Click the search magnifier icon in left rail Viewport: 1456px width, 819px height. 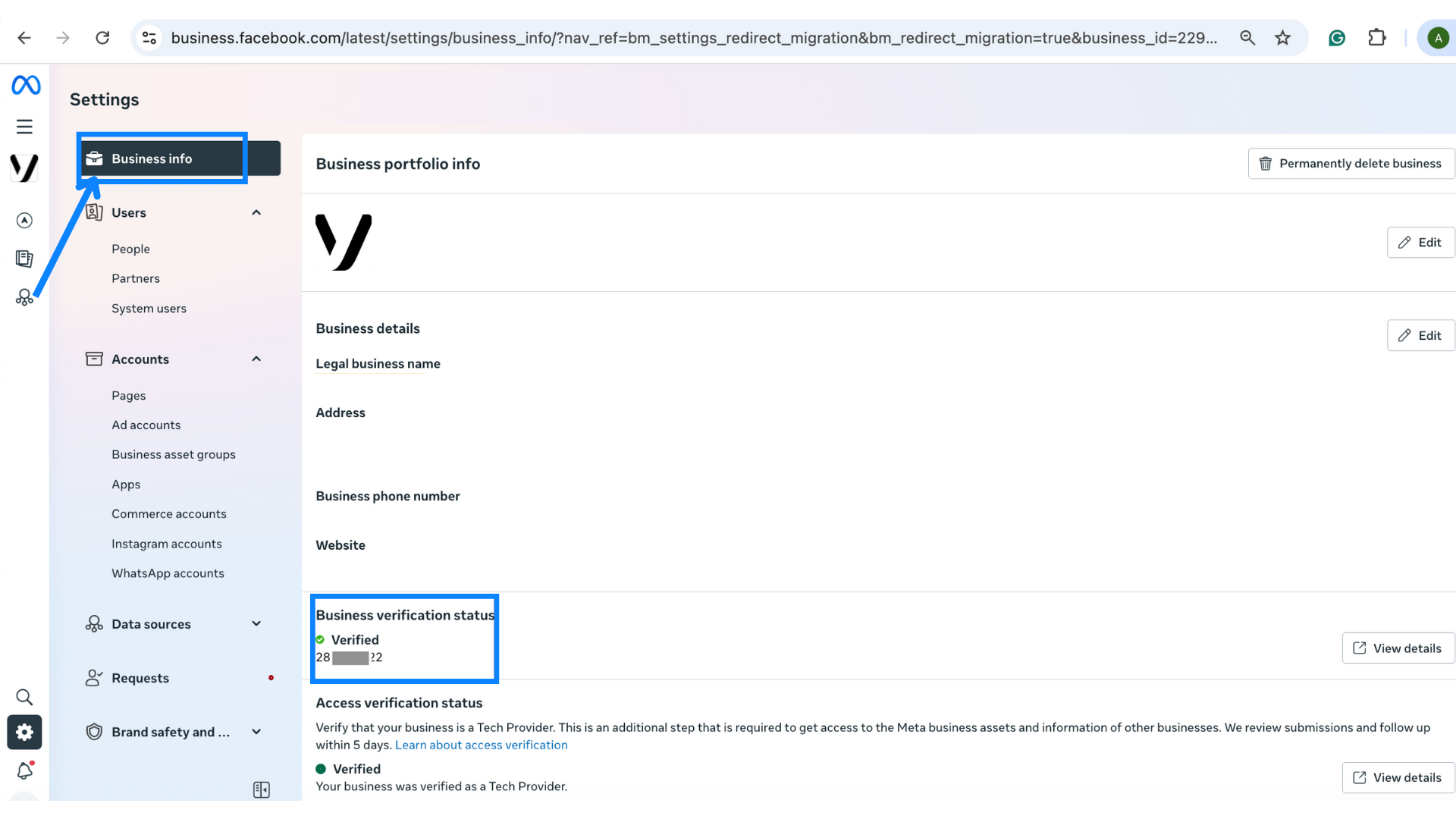click(24, 697)
